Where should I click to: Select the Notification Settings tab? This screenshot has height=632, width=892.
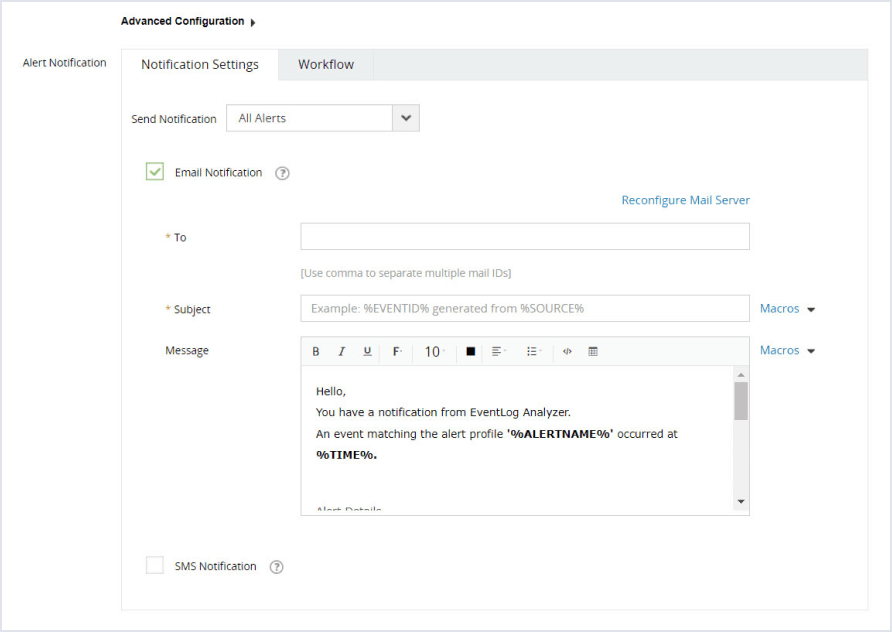click(x=200, y=65)
